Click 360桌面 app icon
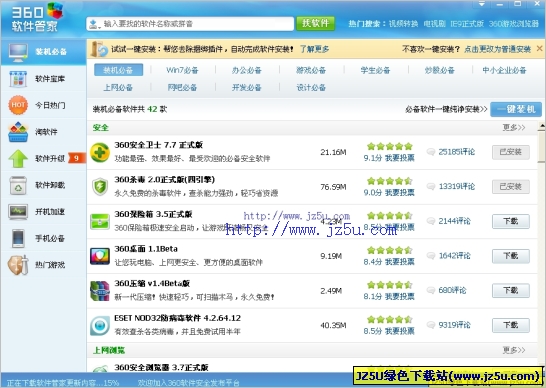The width and height of the screenshot is (546, 388). (x=100, y=256)
